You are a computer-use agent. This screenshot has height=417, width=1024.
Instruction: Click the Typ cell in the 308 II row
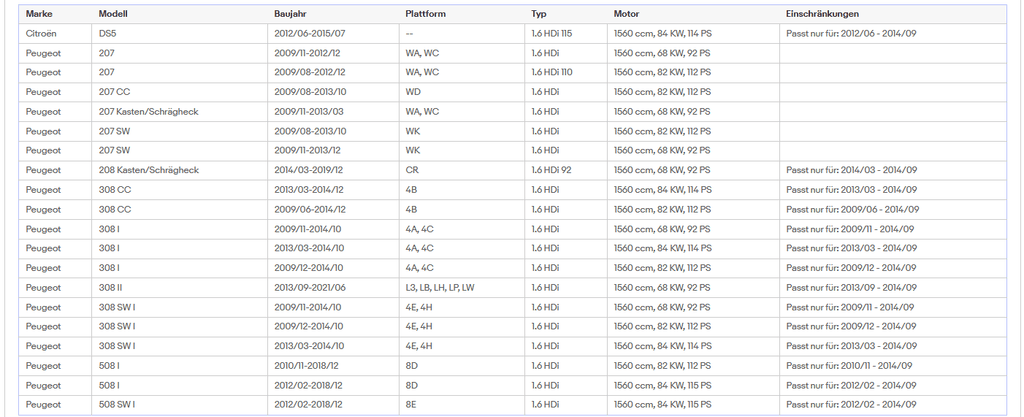(x=566, y=287)
